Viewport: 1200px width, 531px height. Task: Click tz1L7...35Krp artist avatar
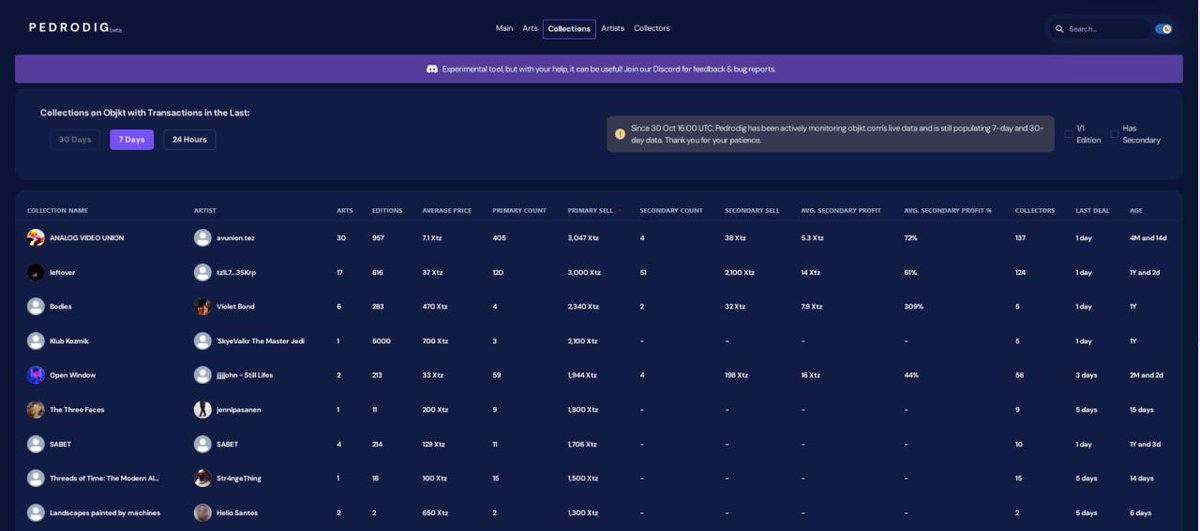203,272
